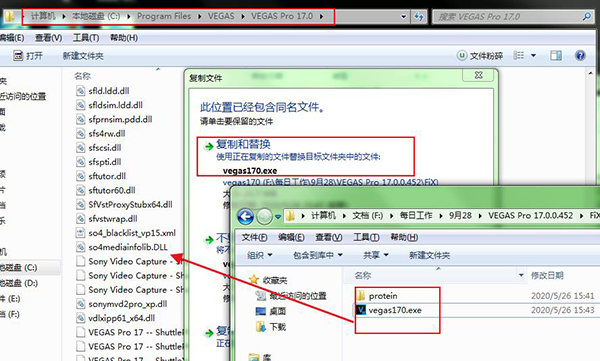This screenshot has height=361, width=600.
Task: Open the 组织 dropdown menu
Action: 259,255
